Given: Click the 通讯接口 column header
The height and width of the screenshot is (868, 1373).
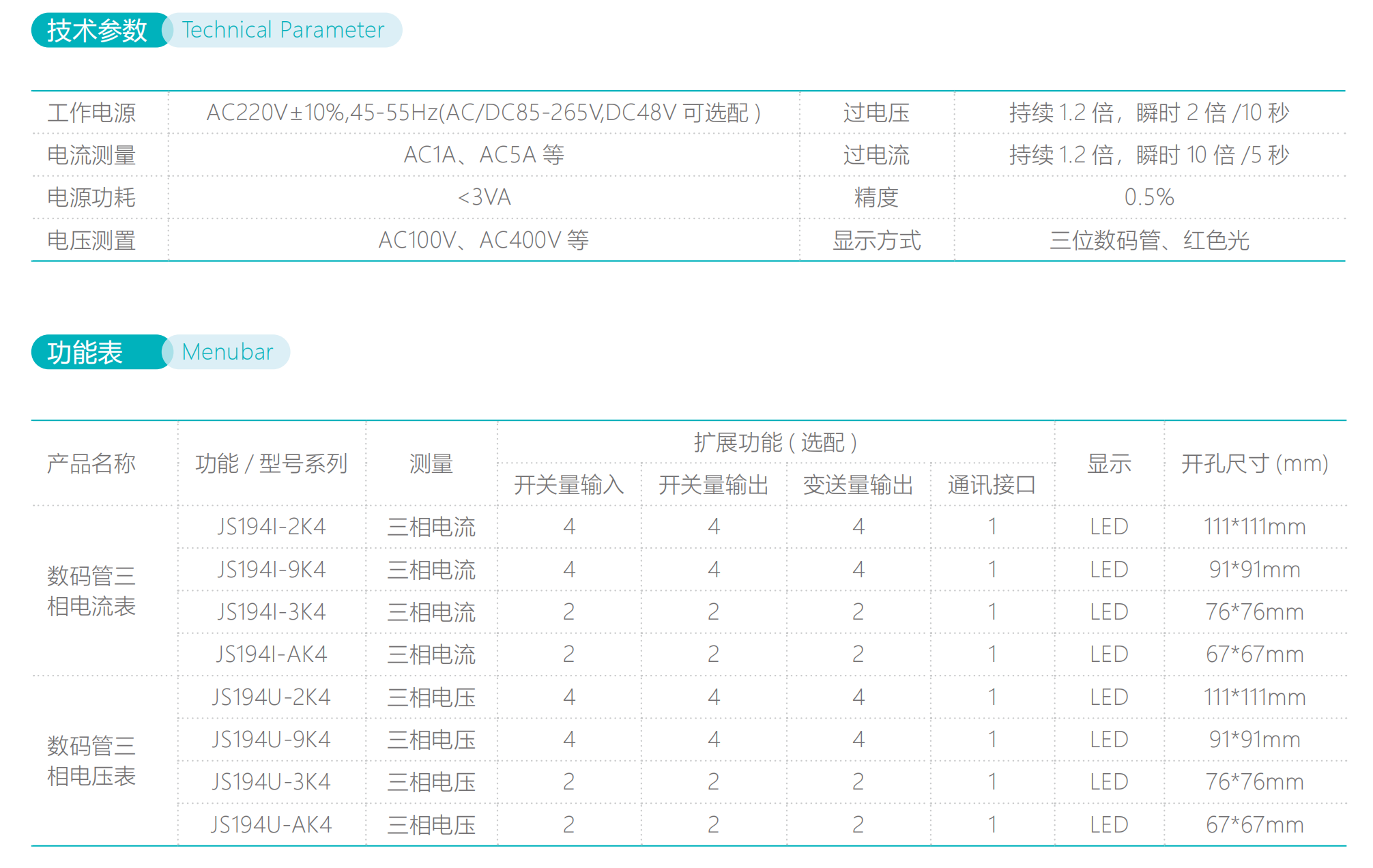Looking at the screenshot, I should click(x=991, y=484).
